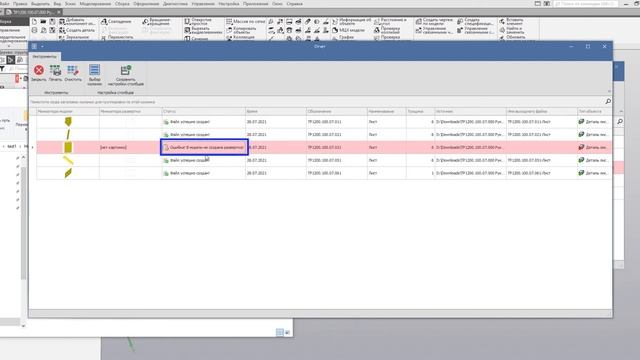Sort by Имя выходного файла column header
640x360 pixels.
541,111
